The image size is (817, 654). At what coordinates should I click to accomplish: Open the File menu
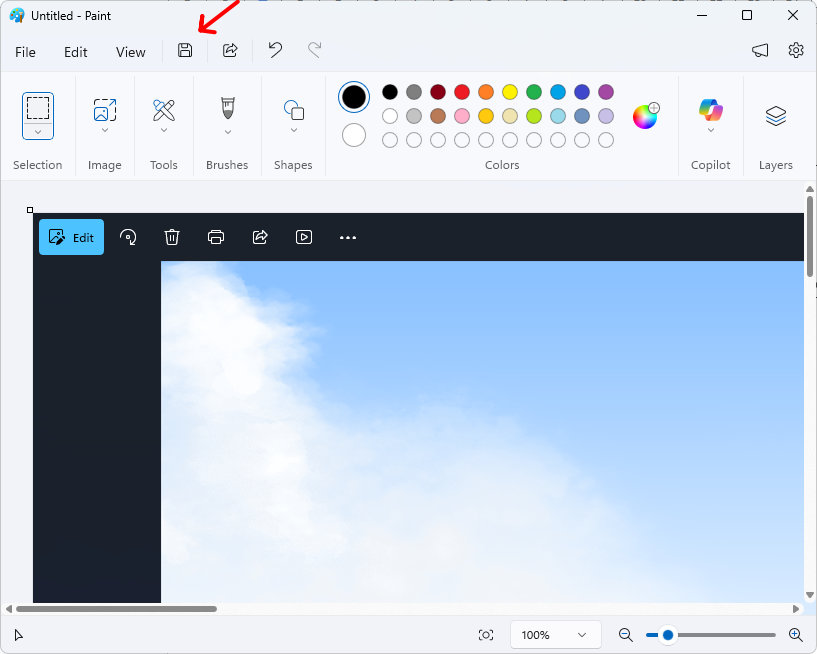[x=25, y=51]
